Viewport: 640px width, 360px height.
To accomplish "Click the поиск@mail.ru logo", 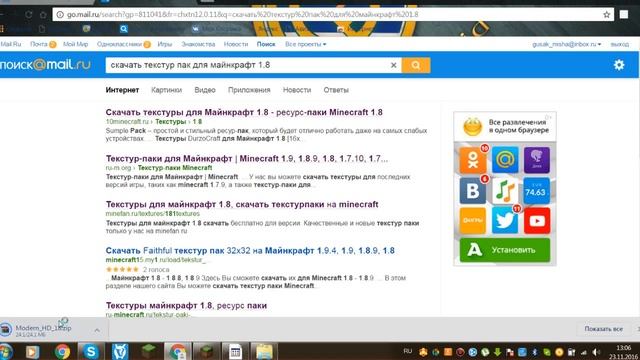I will click(45, 64).
